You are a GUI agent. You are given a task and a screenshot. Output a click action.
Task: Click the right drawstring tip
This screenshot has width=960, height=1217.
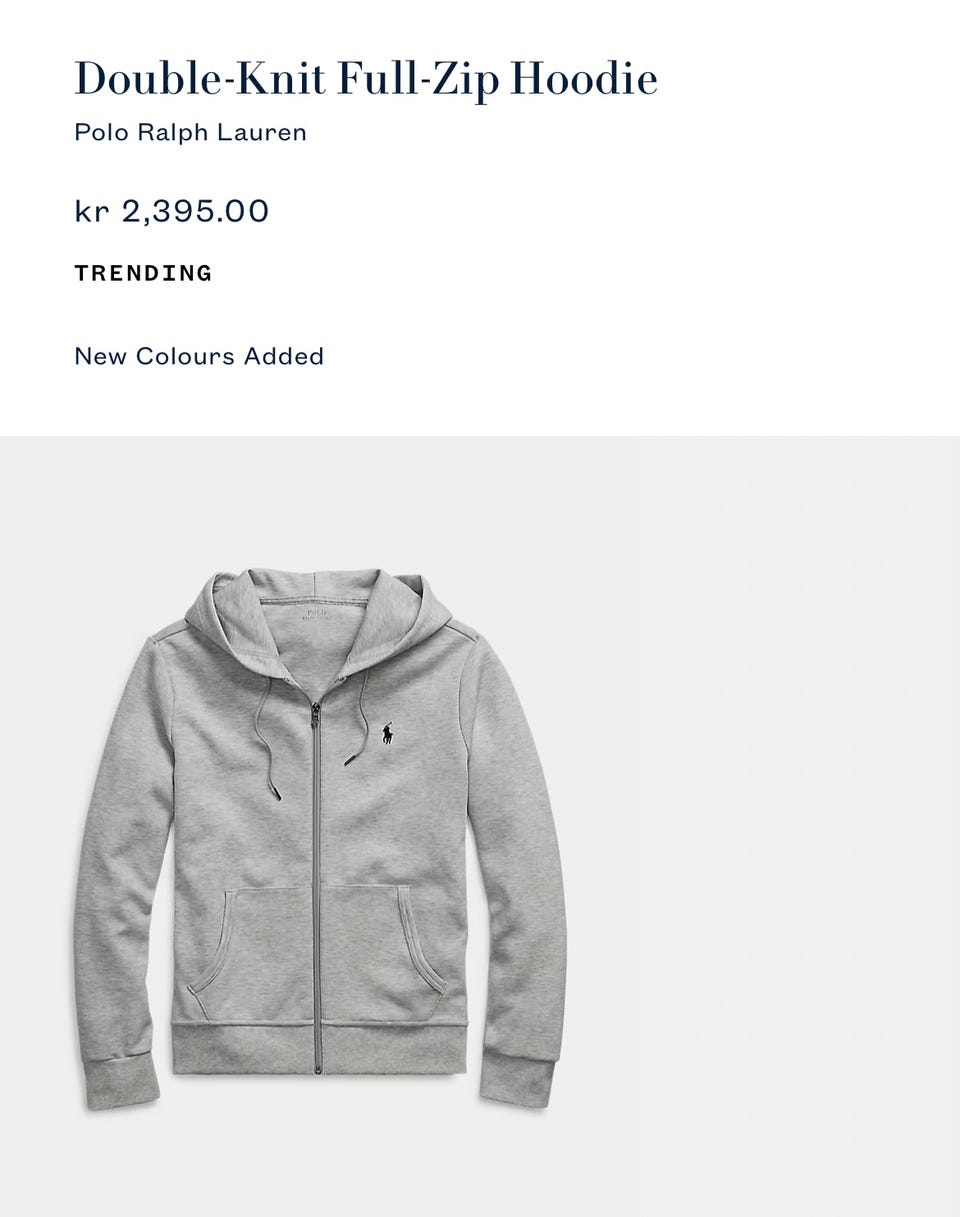click(351, 757)
